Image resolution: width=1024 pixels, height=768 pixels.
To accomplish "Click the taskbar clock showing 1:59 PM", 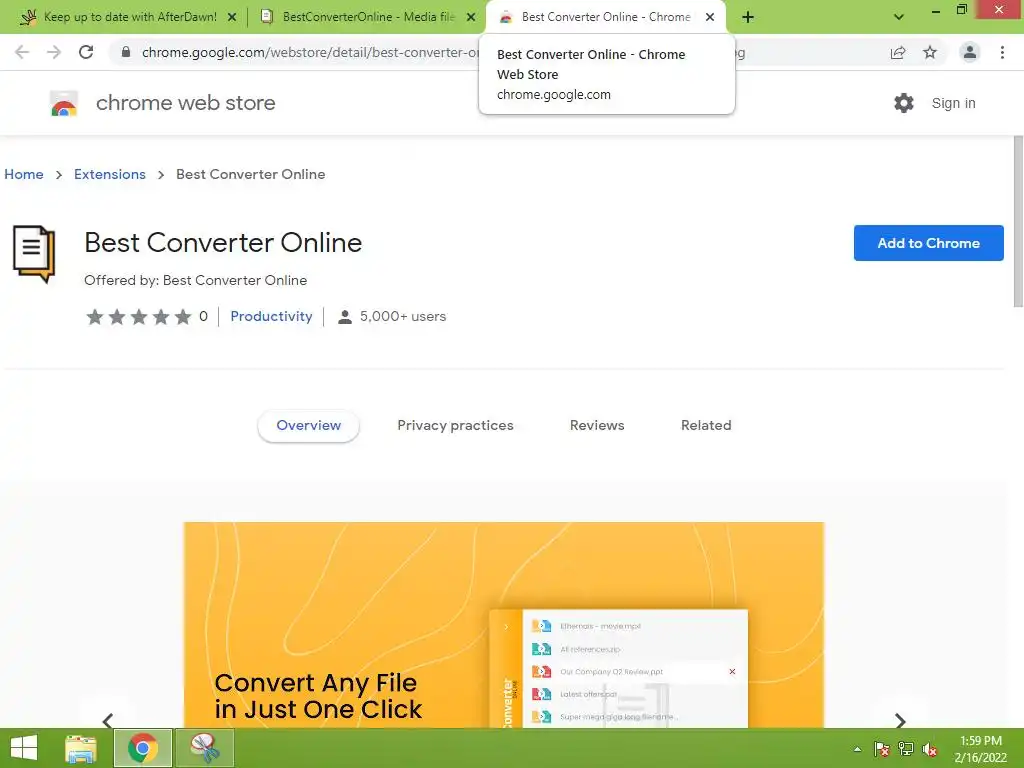I will coord(980,749).
